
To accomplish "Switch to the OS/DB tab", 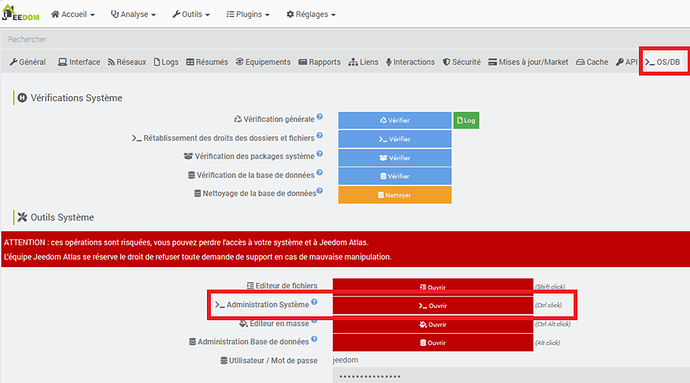I will coord(663,62).
